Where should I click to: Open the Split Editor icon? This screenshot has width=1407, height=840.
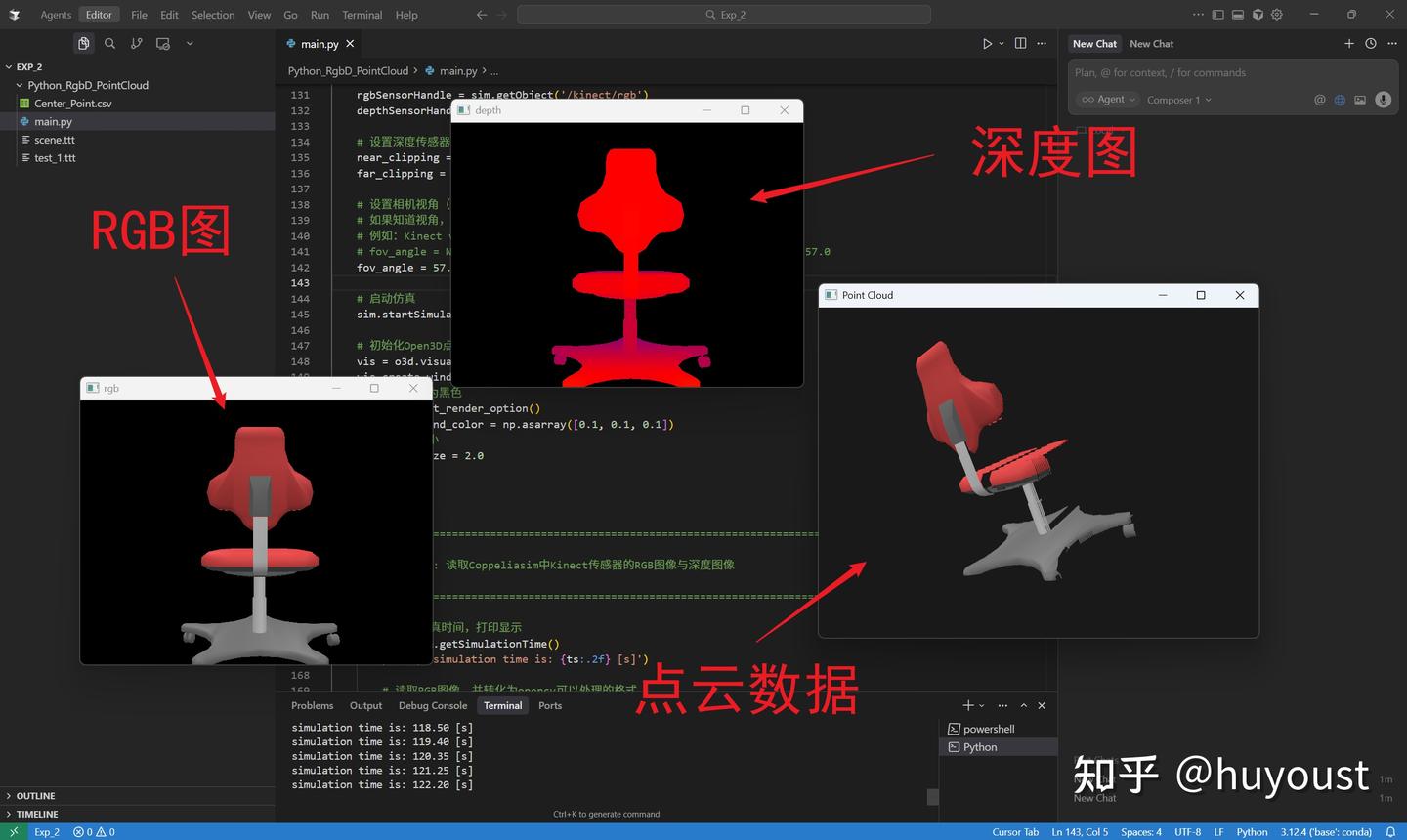tap(1019, 43)
